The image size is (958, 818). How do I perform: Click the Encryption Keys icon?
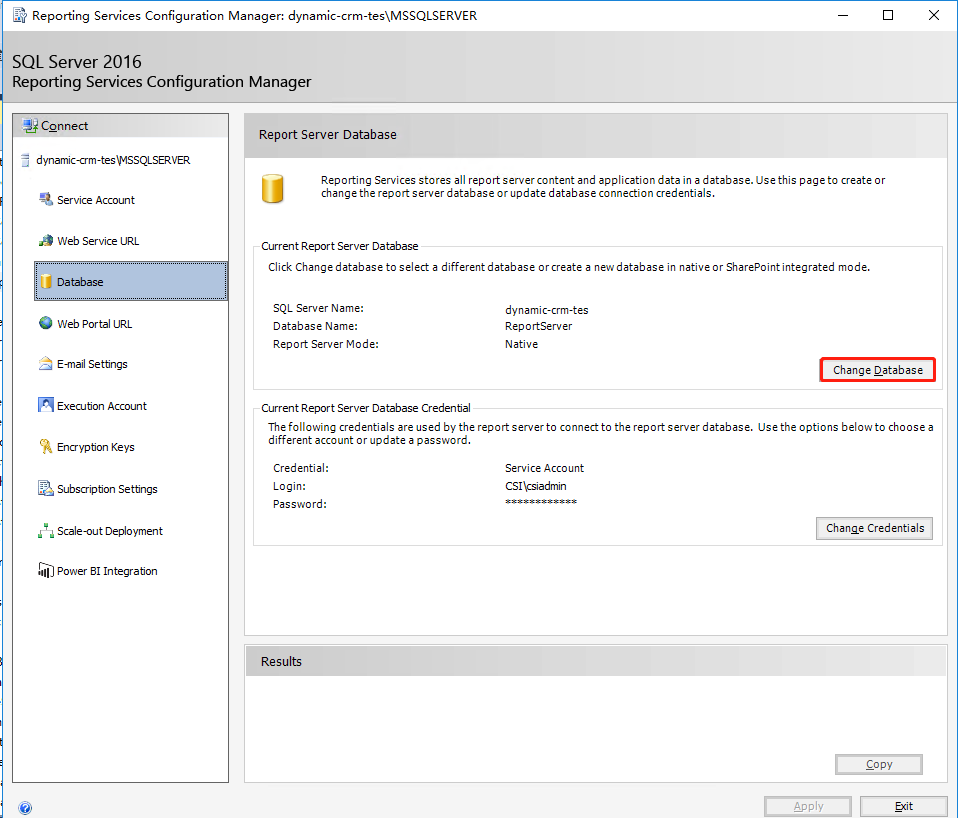point(46,447)
